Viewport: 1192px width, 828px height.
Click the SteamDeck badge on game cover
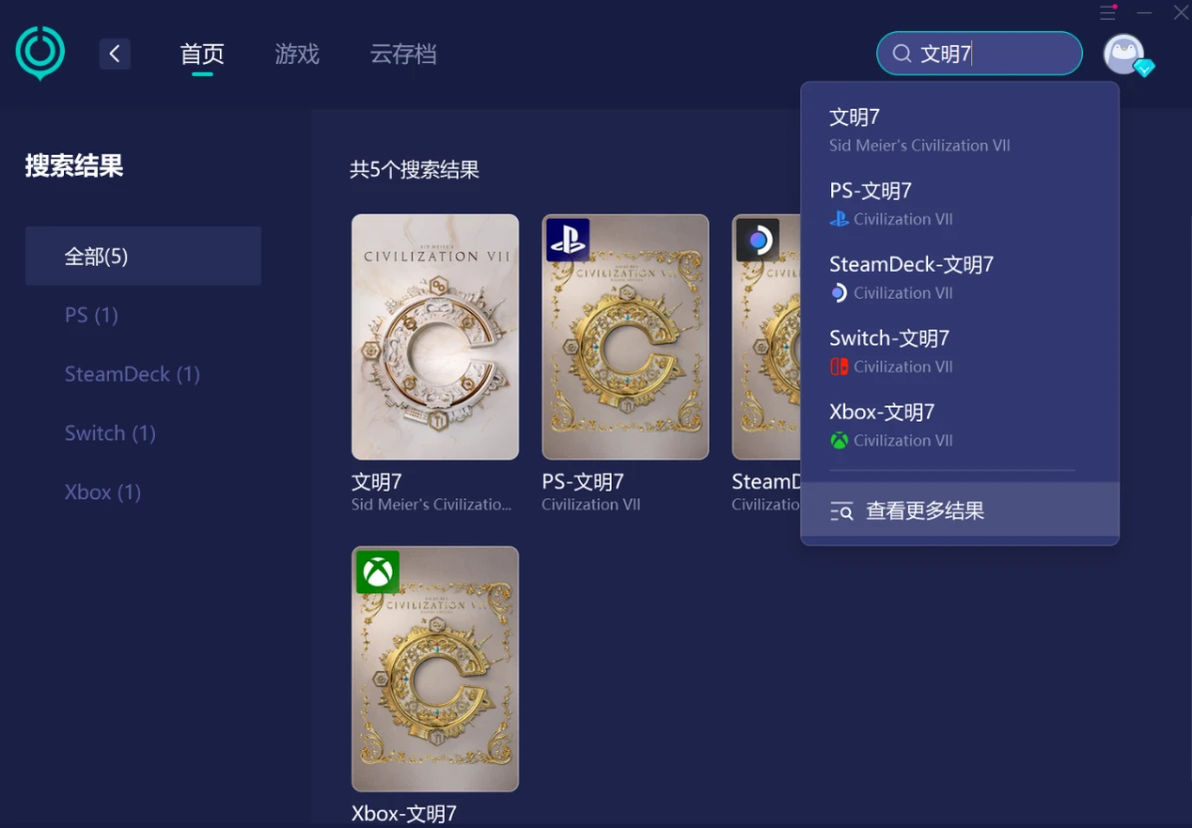click(x=758, y=240)
